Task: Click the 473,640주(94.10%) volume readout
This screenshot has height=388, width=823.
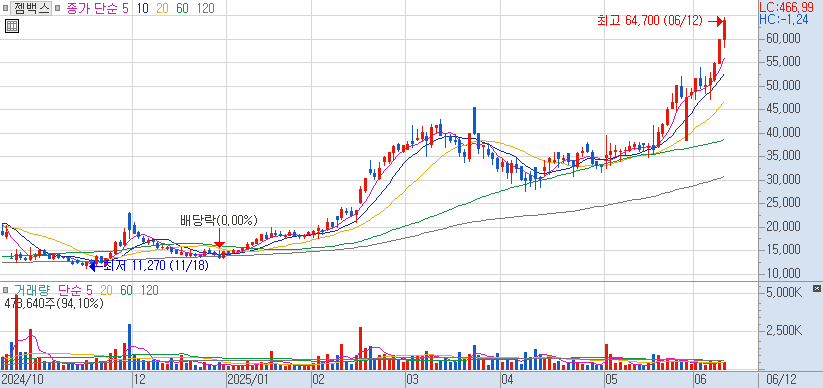Action: pyautogui.click(x=54, y=303)
